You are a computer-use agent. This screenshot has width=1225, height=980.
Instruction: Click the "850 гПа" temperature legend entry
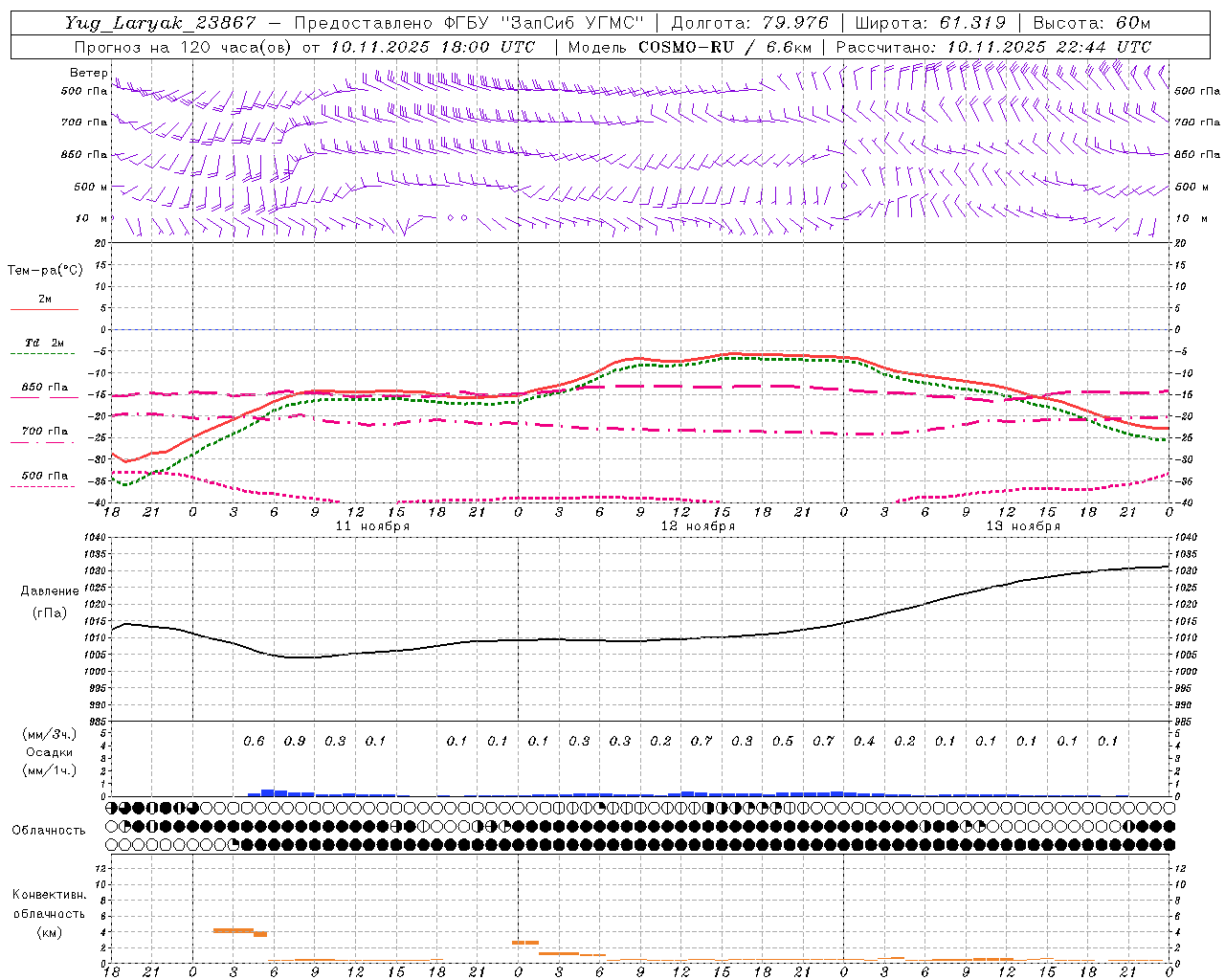[45, 388]
